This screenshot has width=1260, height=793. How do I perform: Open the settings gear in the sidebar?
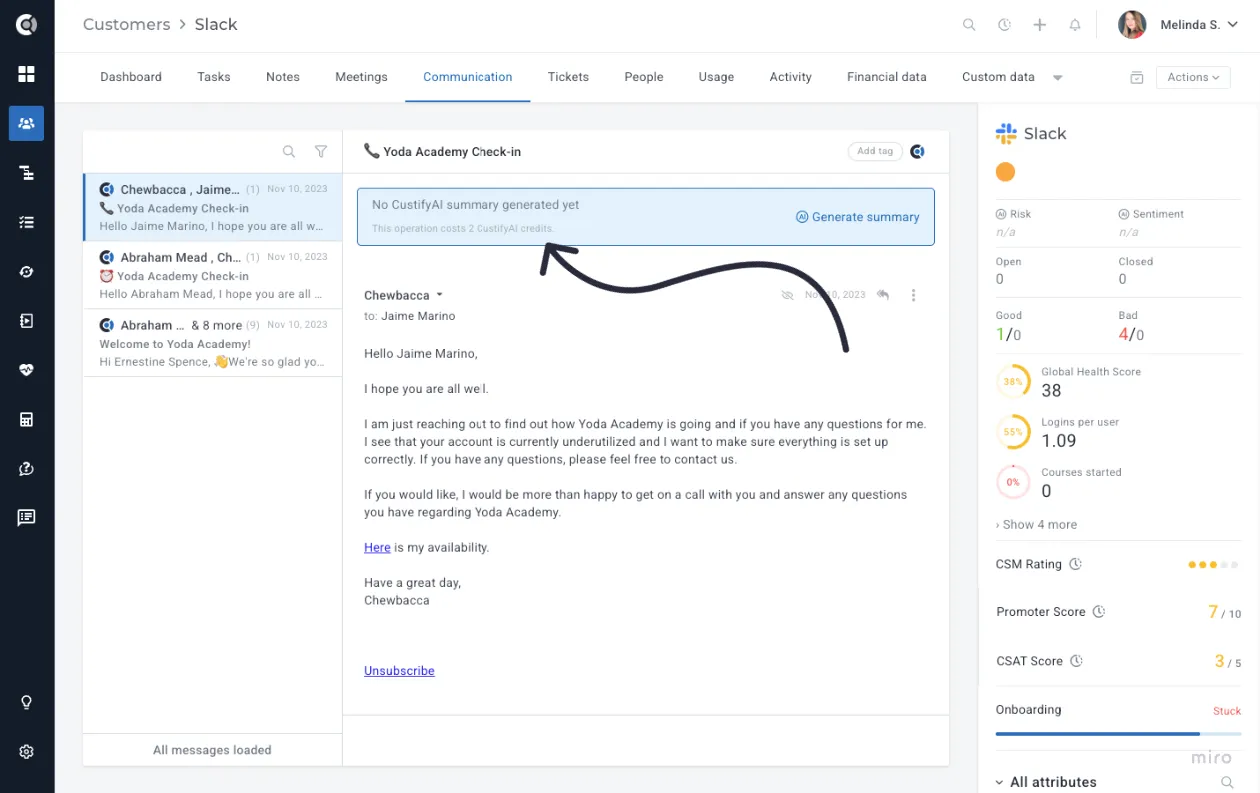[x=26, y=752]
